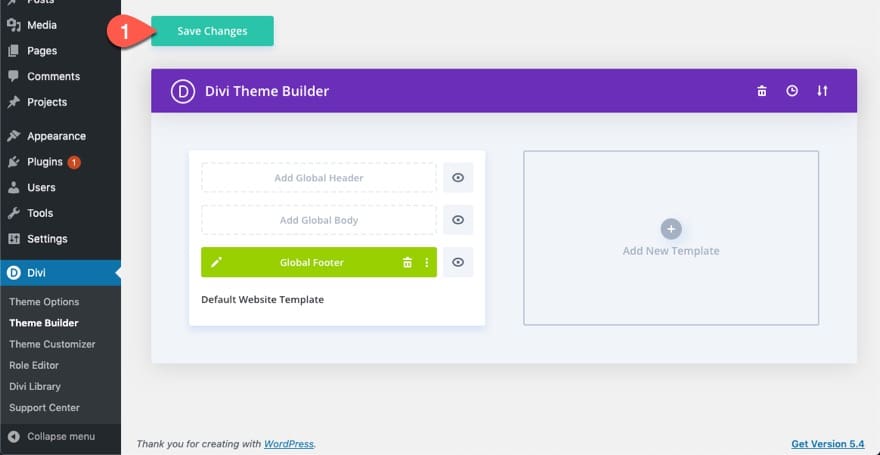Screen dimensions: 880x455
Task: Go to Role Editor submenu
Action: pos(34,365)
